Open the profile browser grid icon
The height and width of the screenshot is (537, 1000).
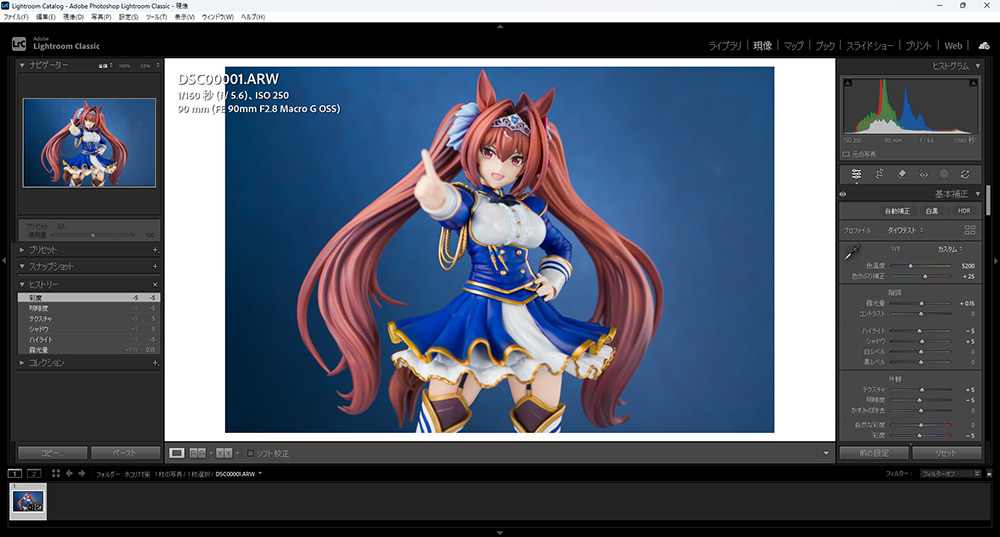969,230
